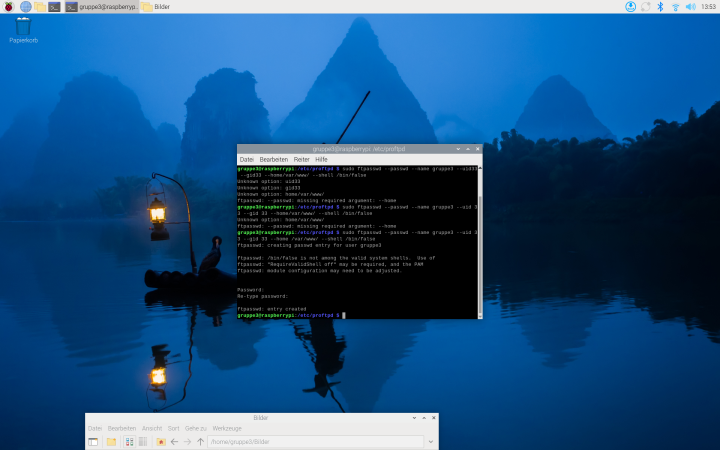Click the terminal window taskbar button

pyautogui.click(x=102, y=7)
